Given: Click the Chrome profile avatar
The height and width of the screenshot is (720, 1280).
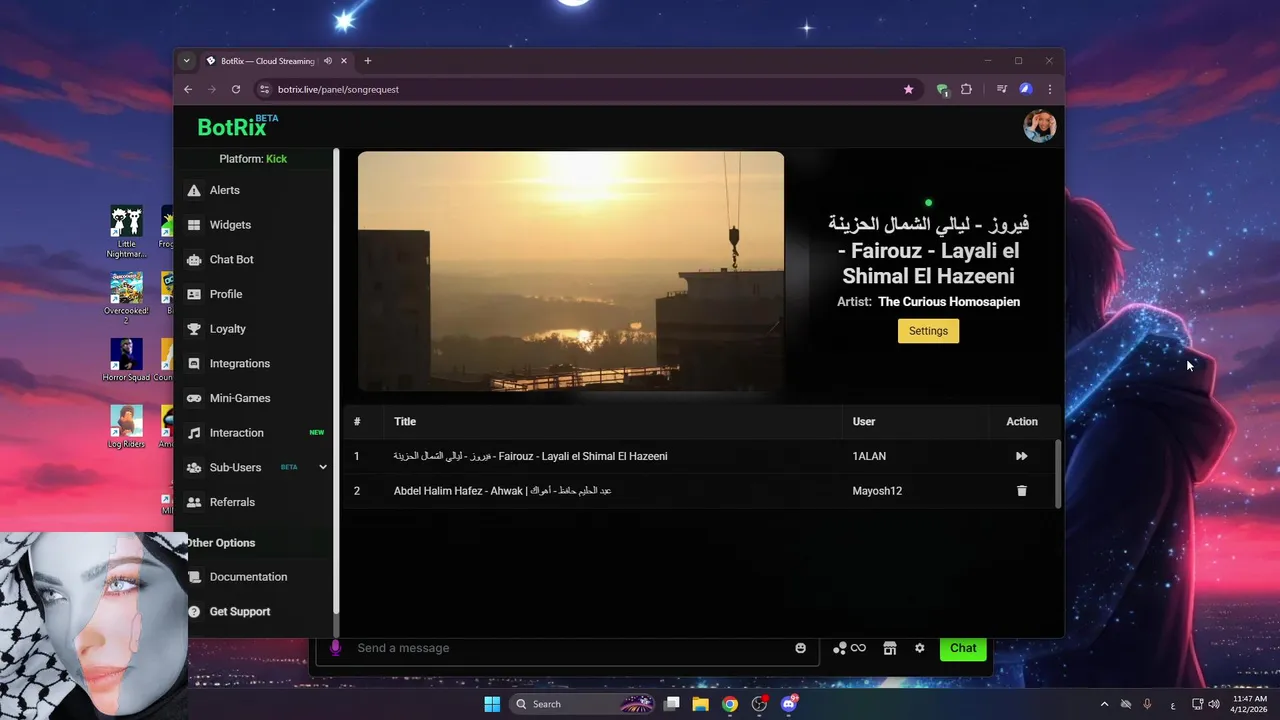Looking at the screenshot, I should pyautogui.click(x=1025, y=89).
